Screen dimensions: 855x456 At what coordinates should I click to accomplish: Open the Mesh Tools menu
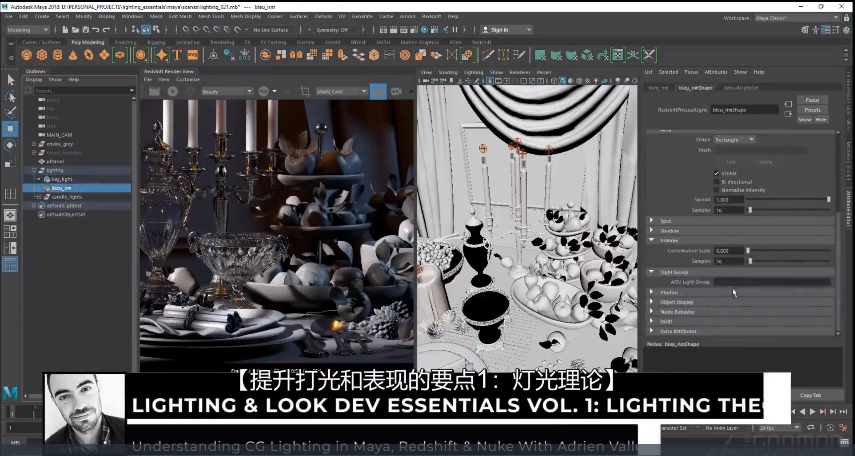tap(211, 16)
